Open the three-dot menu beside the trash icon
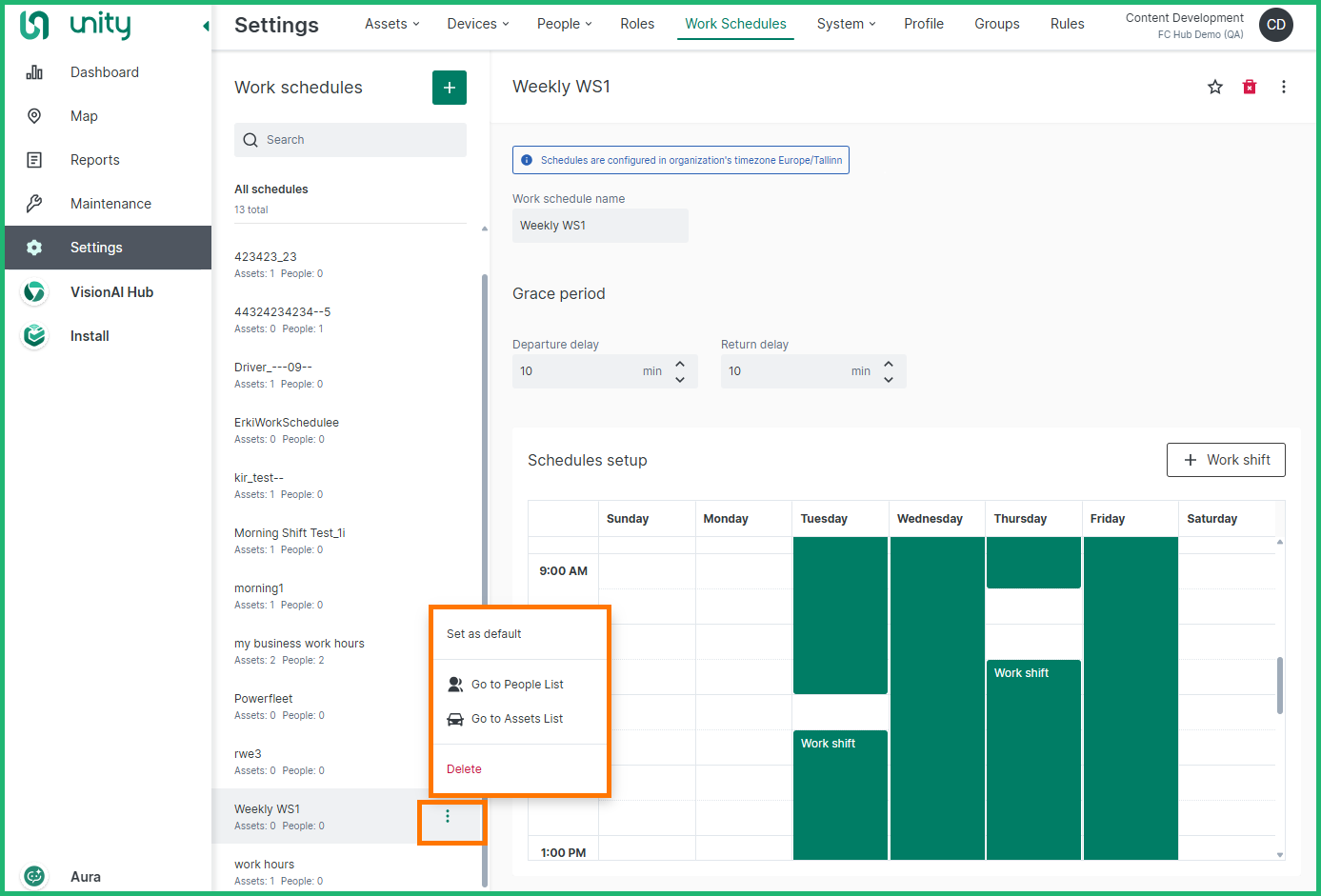Screen dimensions: 1321x896 click(1284, 88)
